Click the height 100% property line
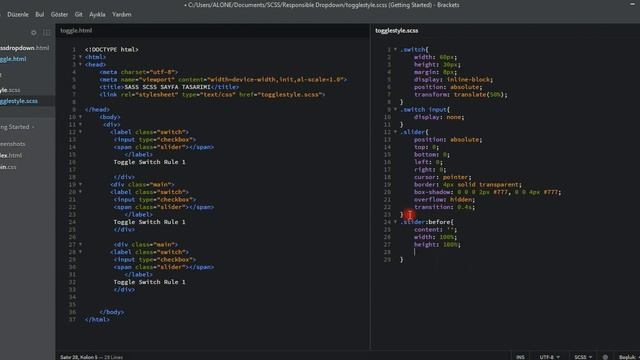640x360 pixels. [437, 244]
